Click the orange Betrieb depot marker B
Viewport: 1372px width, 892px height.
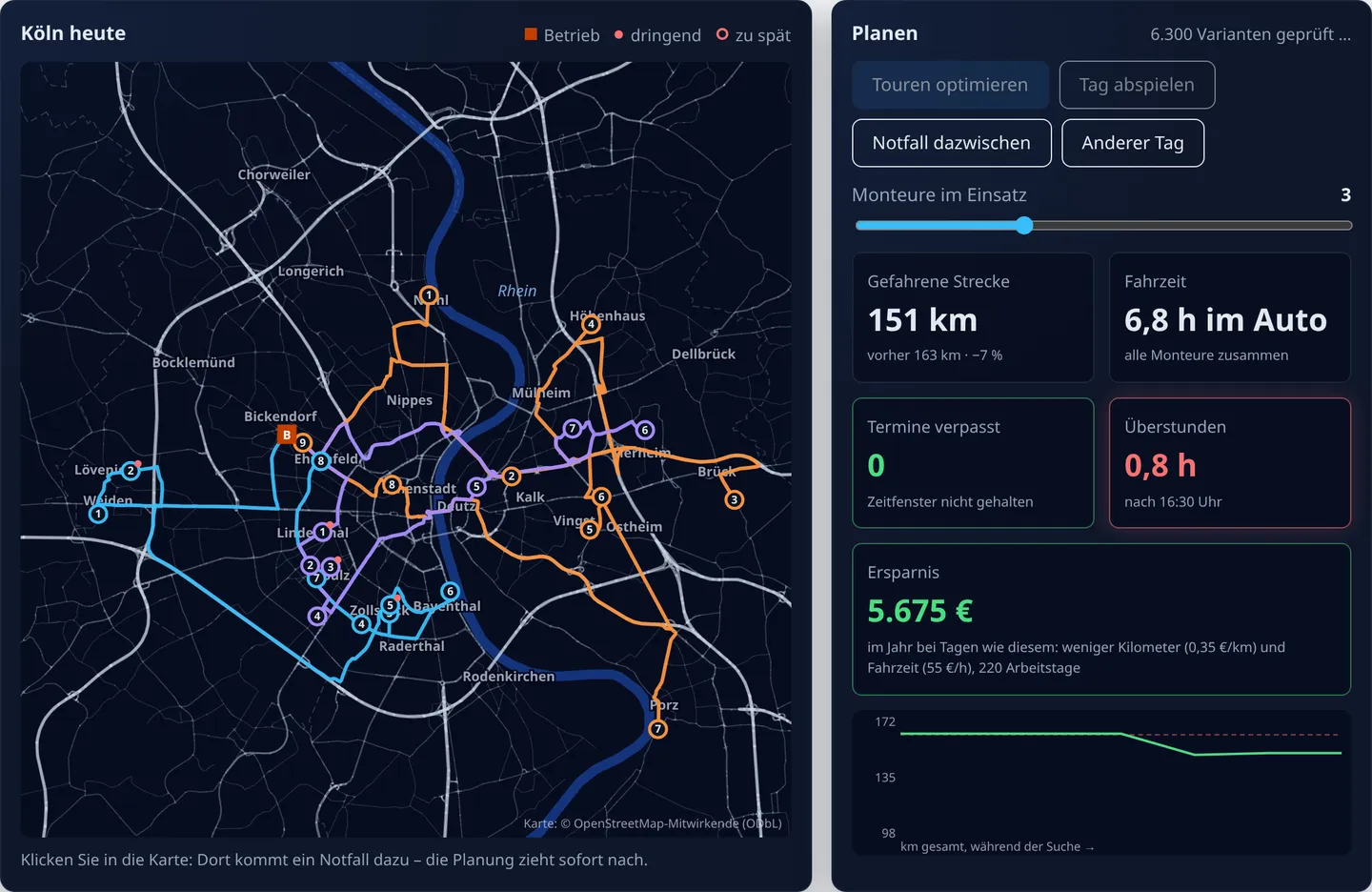click(287, 435)
